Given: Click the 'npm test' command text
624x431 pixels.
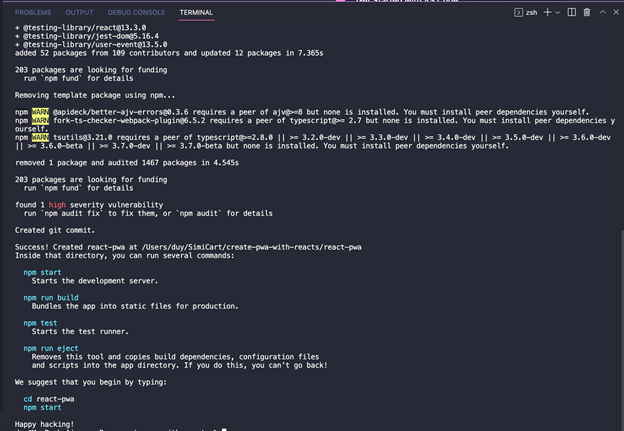Looking at the screenshot, I should click(40, 323).
